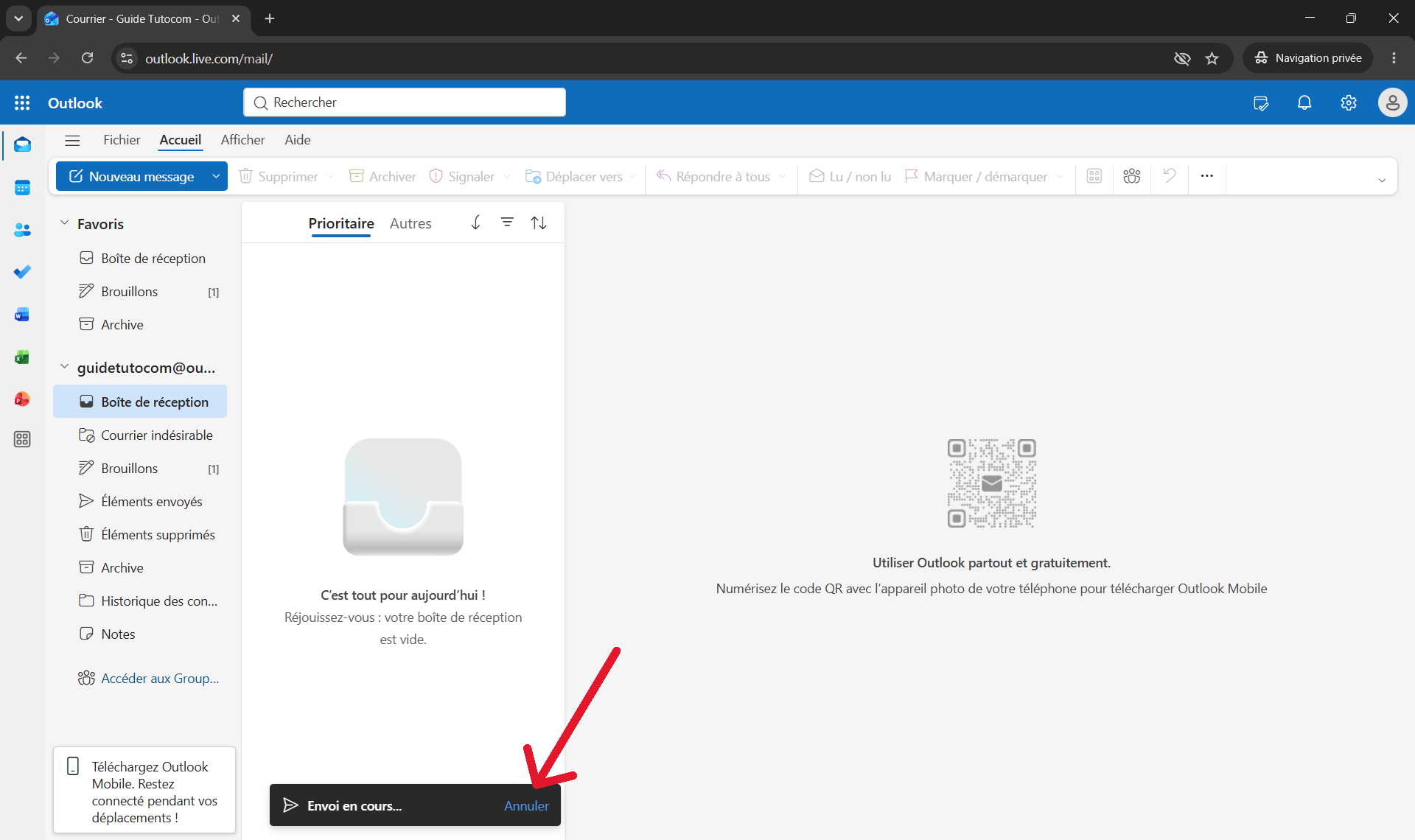The height and width of the screenshot is (840, 1415).
Task: Open the Notes folder
Action: 140,634
